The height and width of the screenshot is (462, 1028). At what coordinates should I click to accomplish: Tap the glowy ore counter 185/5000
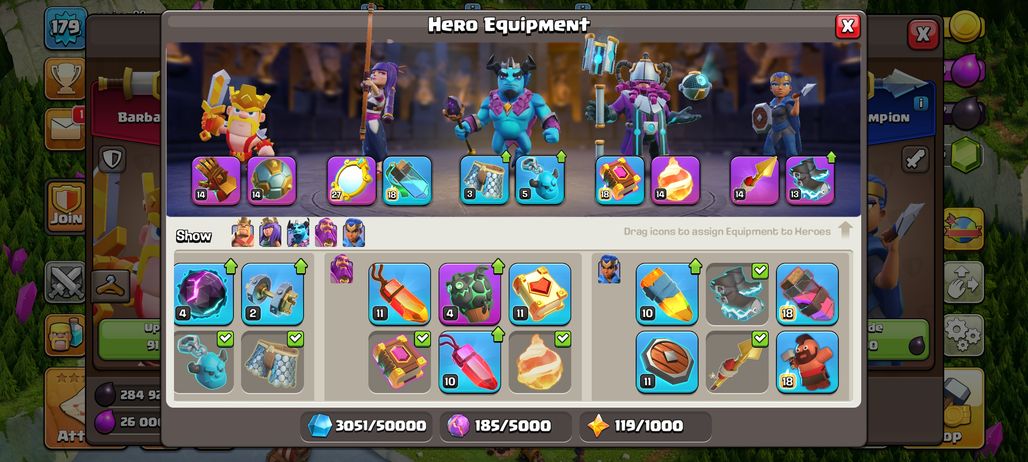coord(505,426)
